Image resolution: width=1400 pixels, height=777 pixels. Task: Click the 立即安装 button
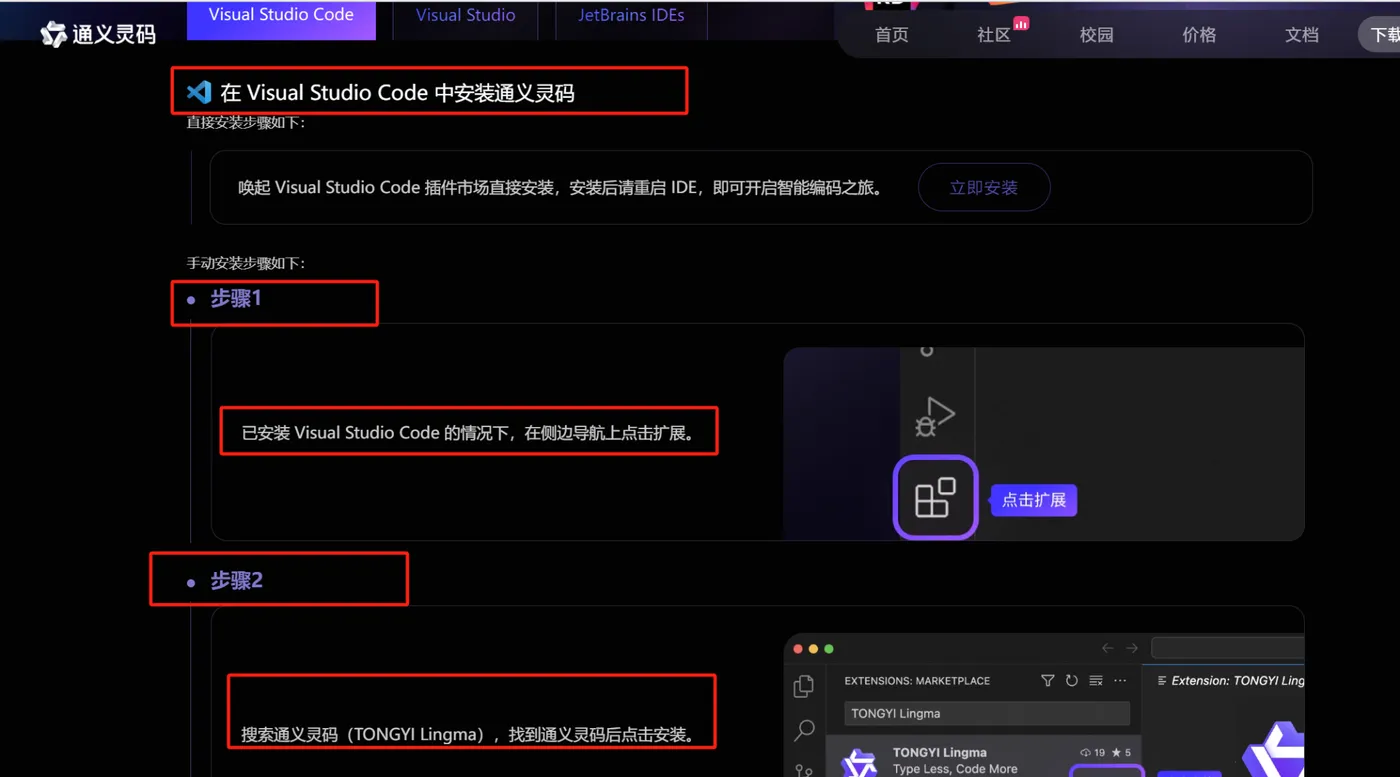coord(984,187)
